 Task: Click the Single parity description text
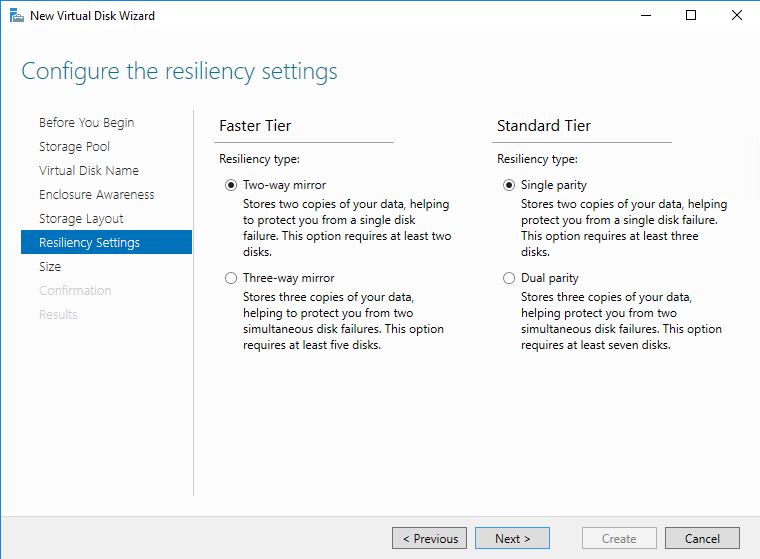coord(624,228)
